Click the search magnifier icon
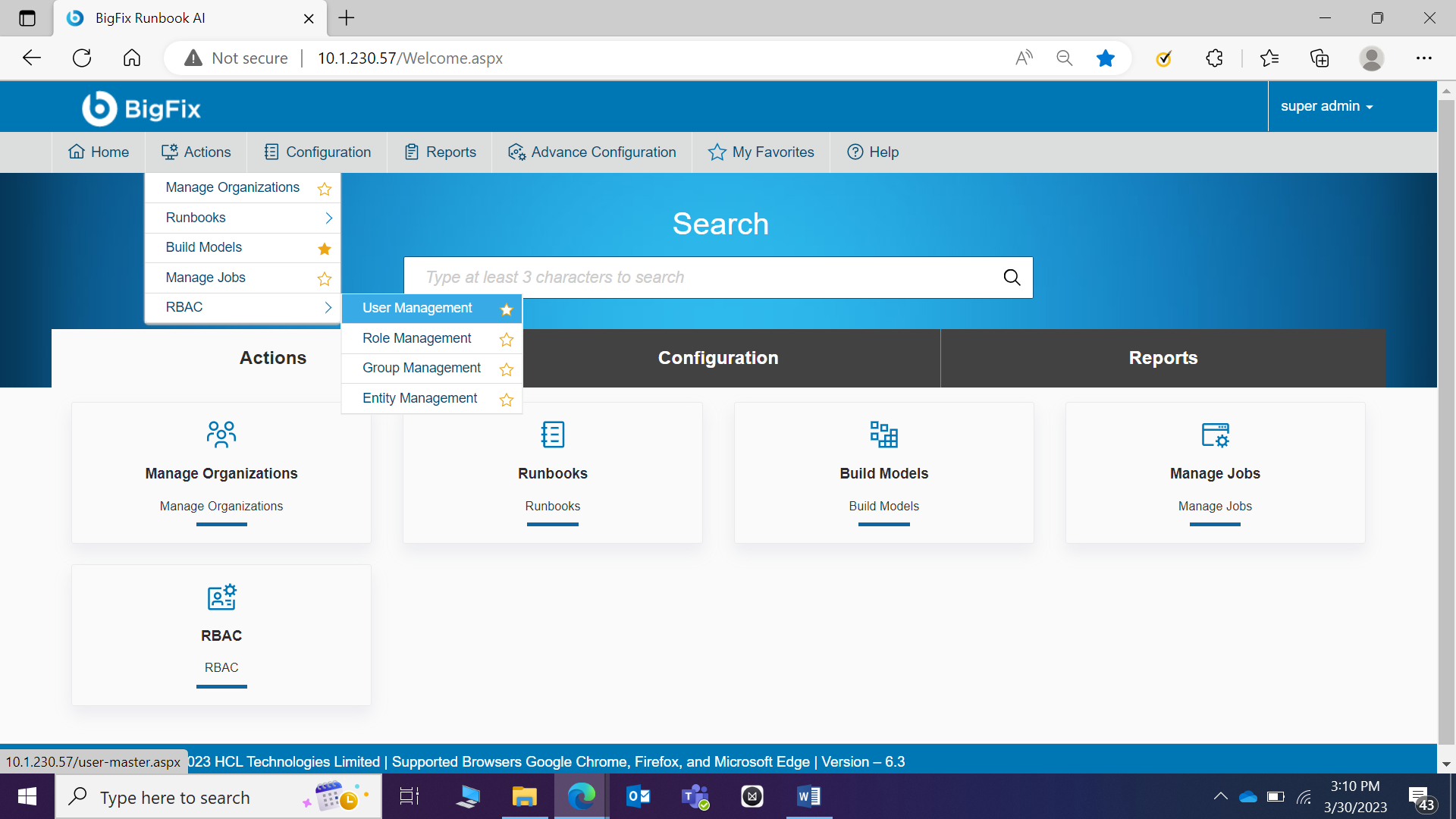Image resolution: width=1456 pixels, height=819 pixels. [x=1012, y=278]
